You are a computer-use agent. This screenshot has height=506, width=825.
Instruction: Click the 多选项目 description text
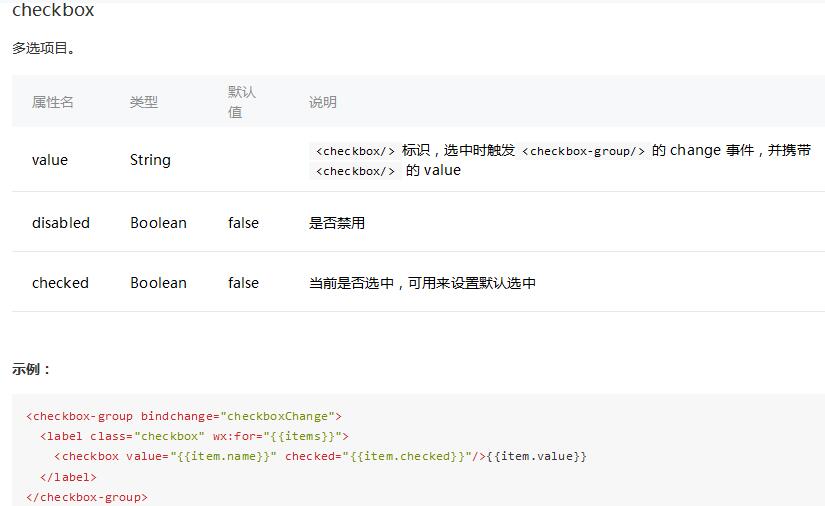pyautogui.click(x=44, y=48)
